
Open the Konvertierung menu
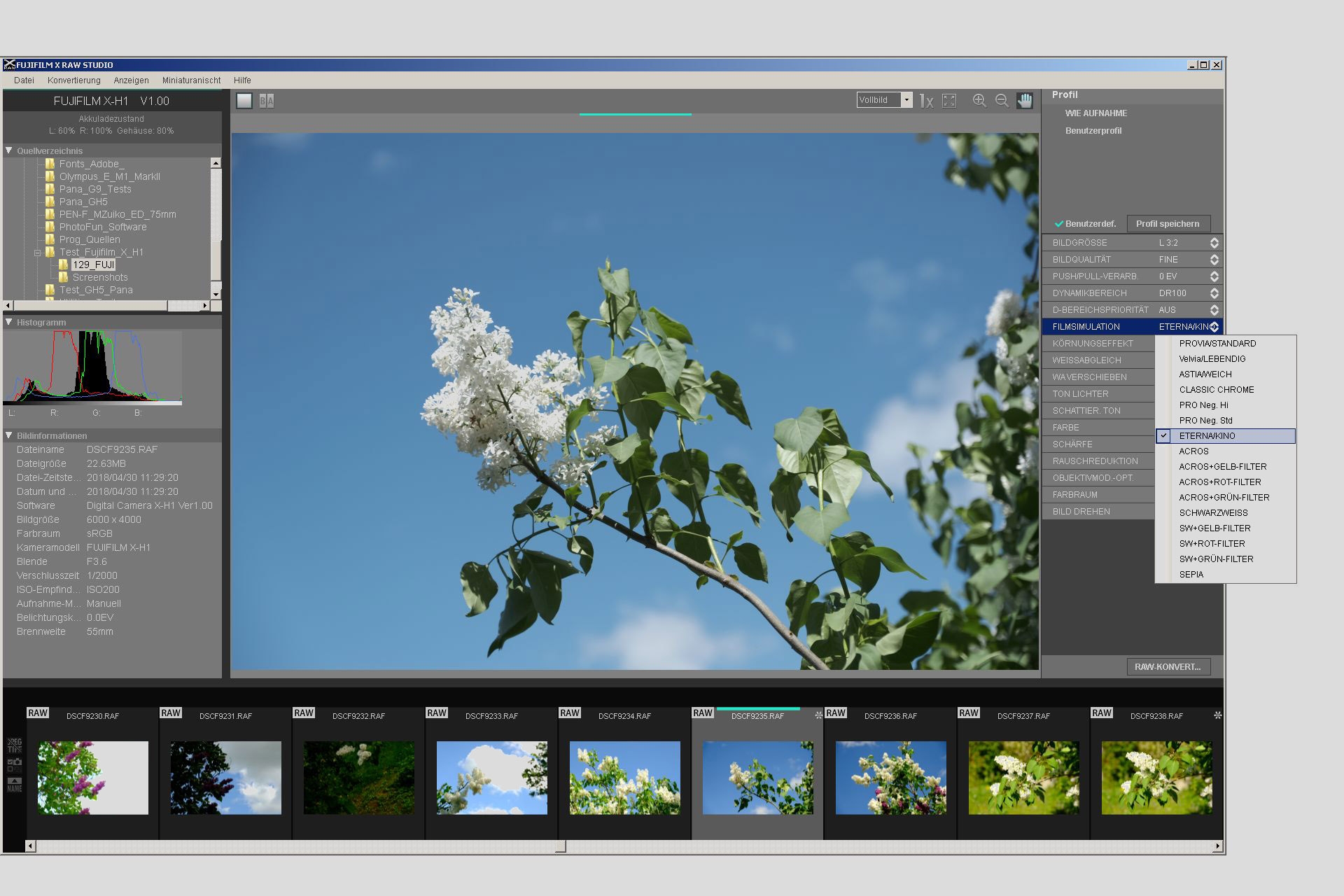point(74,80)
